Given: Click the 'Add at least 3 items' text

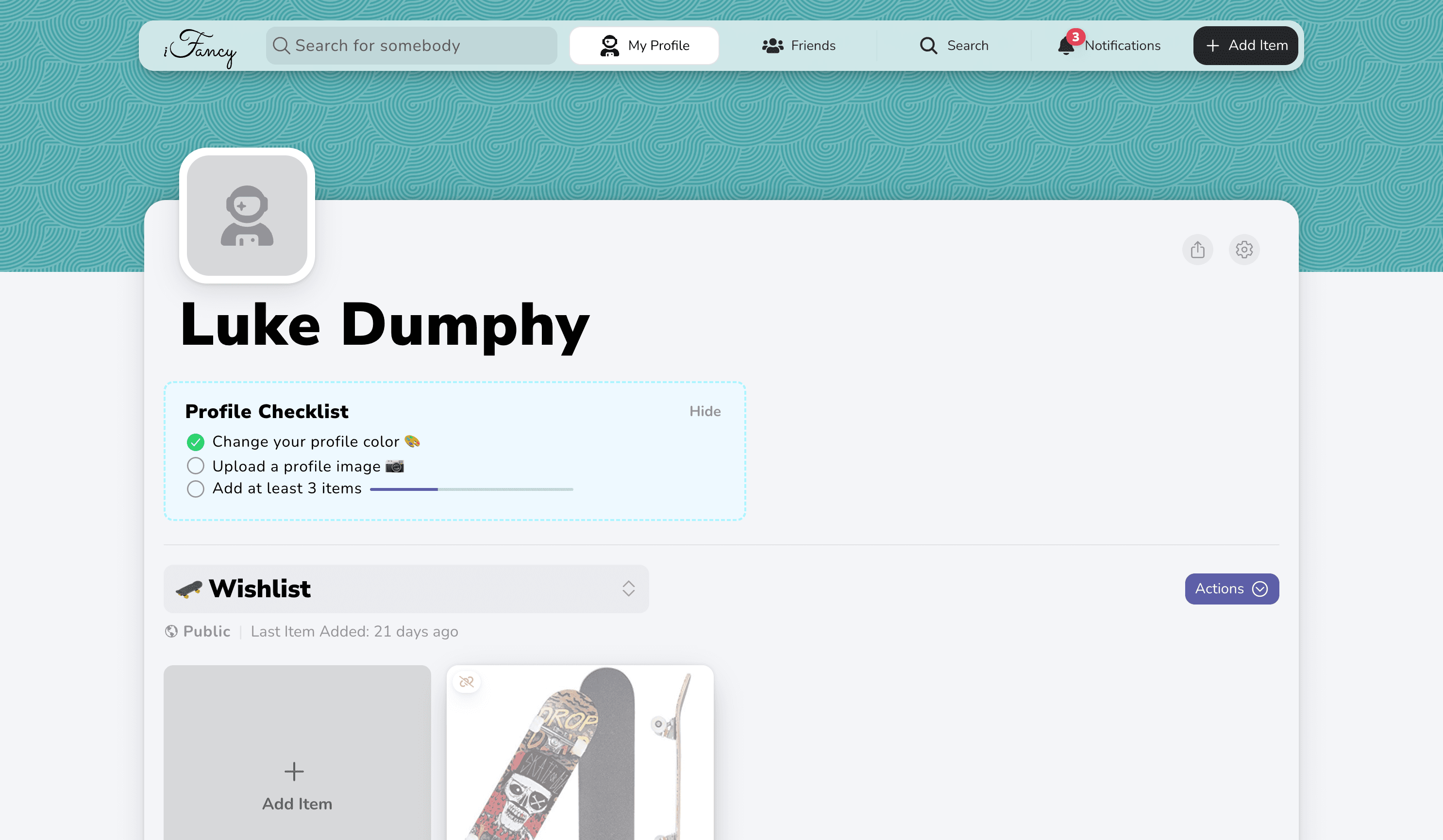Looking at the screenshot, I should point(287,488).
